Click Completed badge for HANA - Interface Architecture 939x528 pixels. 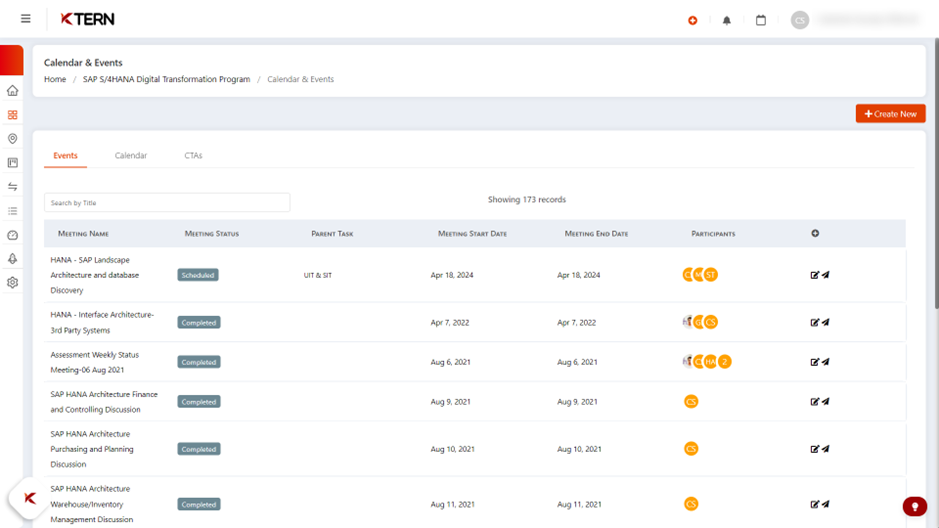199,322
